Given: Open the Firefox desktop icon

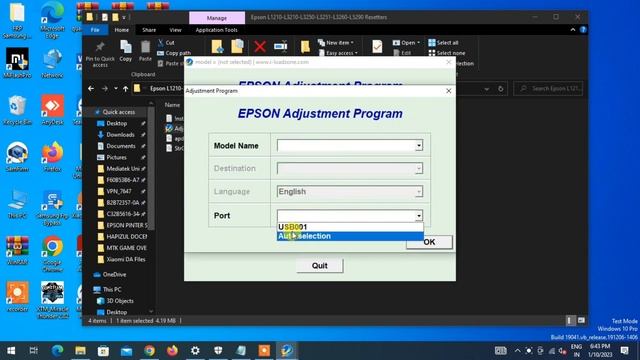Looking at the screenshot, I should tap(52, 157).
